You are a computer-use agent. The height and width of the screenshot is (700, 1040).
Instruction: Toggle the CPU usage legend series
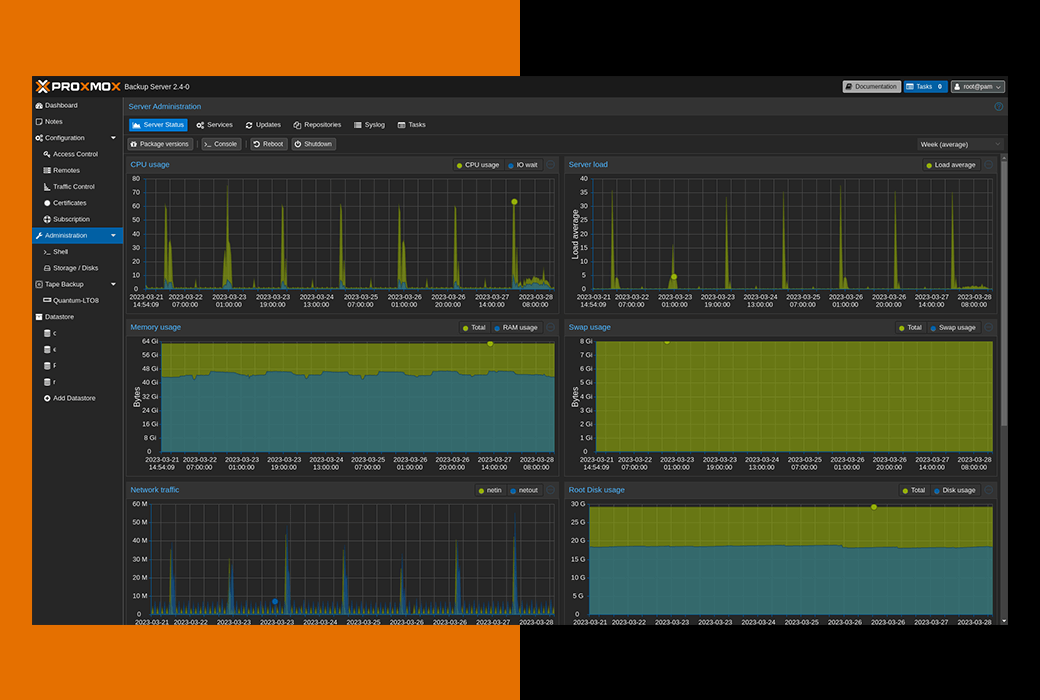(478, 165)
